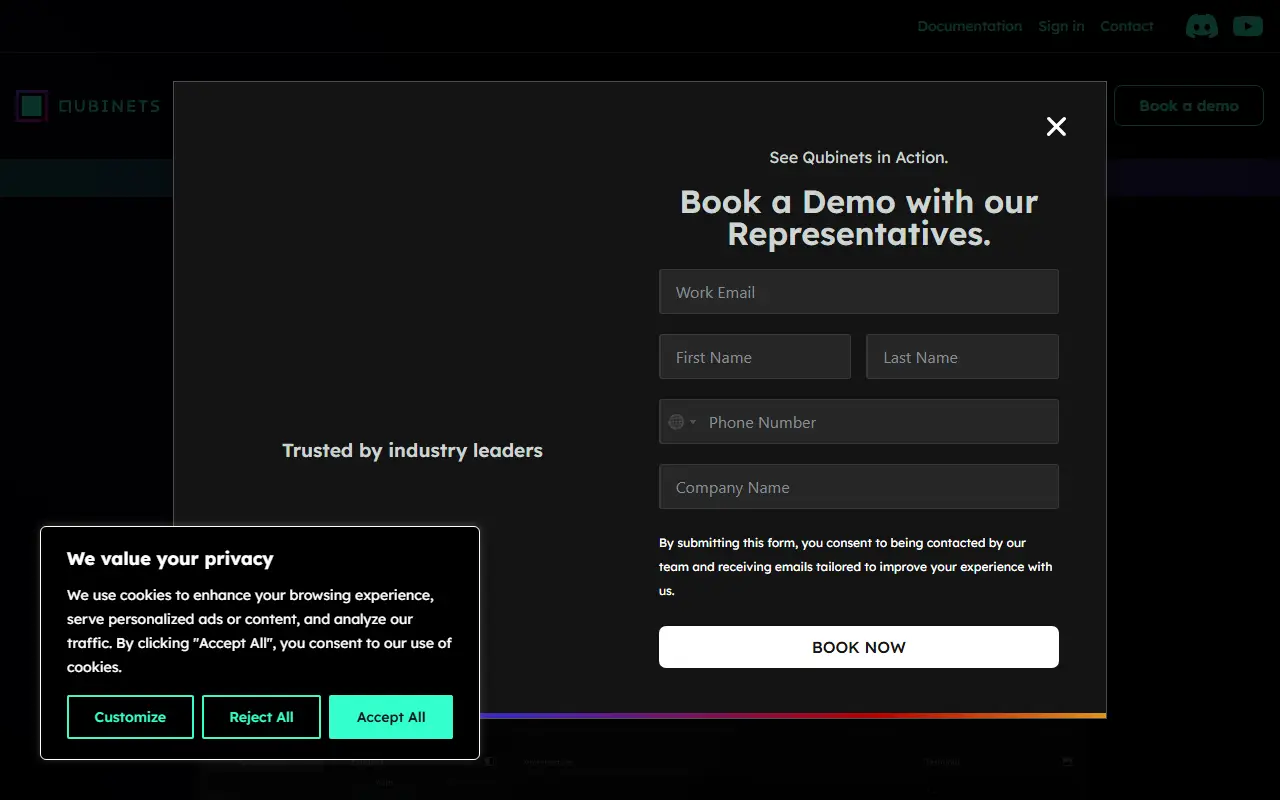Click the "We value your privacy" heading
1280x800 pixels.
(x=170, y=559)
